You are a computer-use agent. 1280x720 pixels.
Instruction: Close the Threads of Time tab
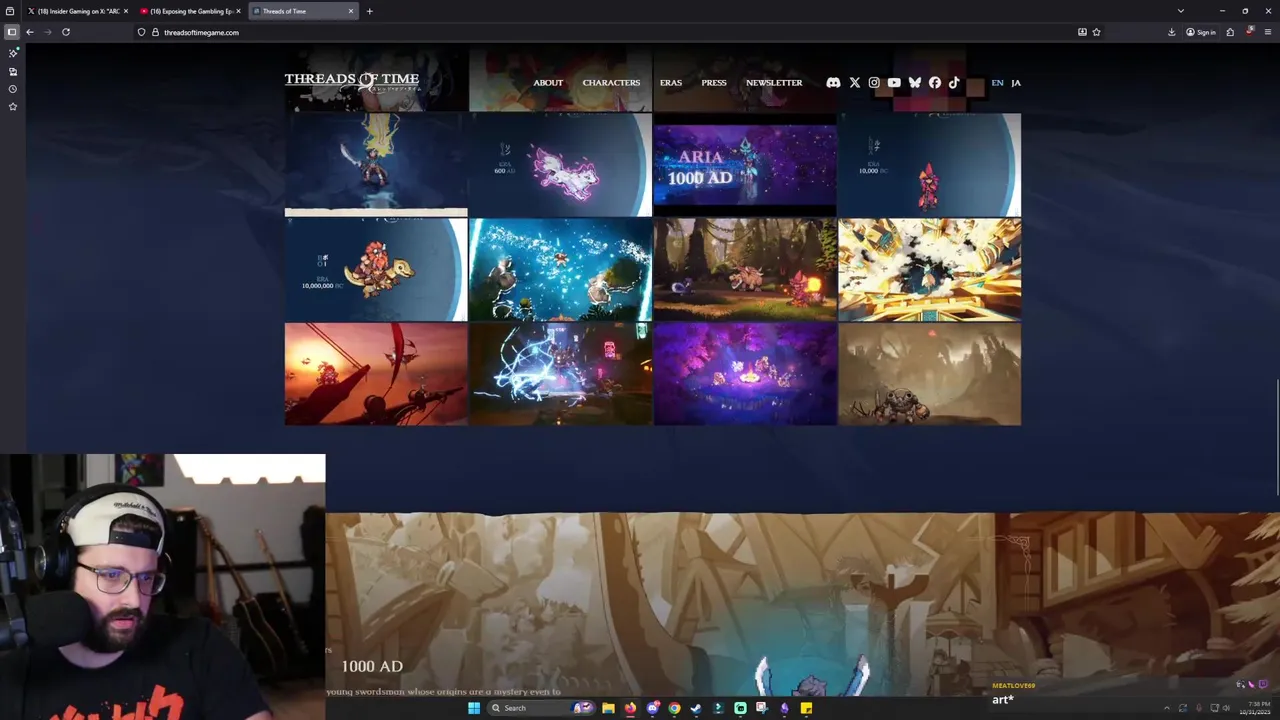(x=350, y=11)
